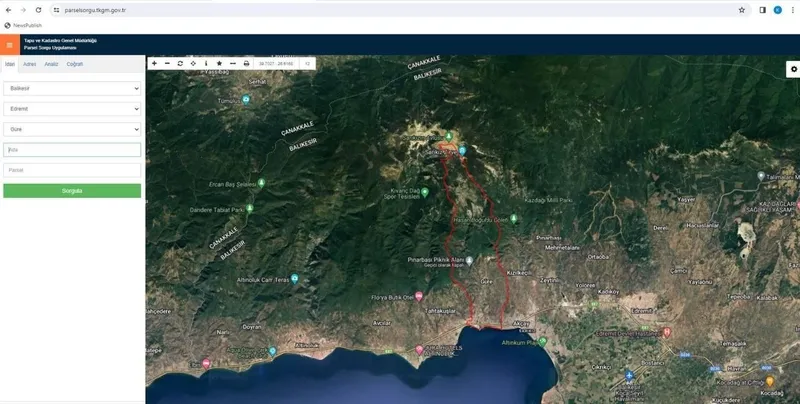Switch to the Analiz tab
This screenshot has width=800, height=404.
click(51, 64)
